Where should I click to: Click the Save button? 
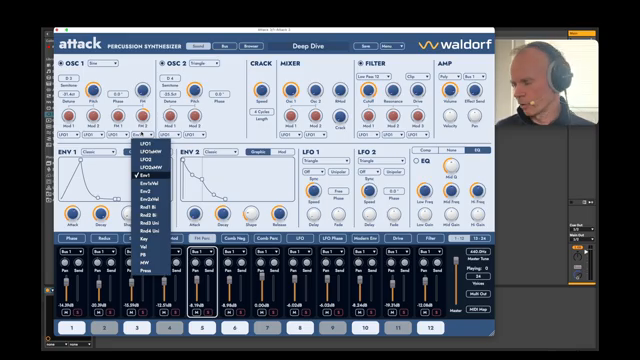coord(366,46)
